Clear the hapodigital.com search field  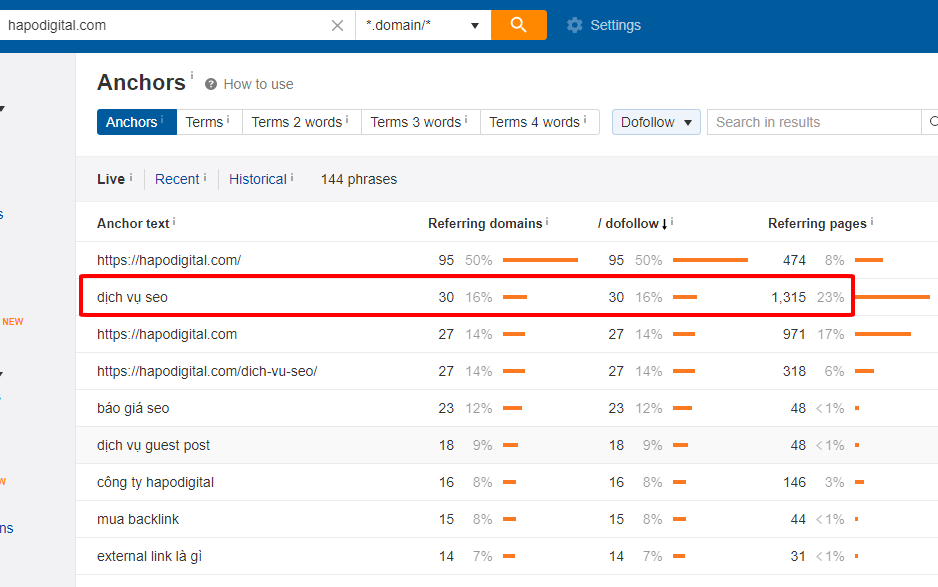click(337, 25)
